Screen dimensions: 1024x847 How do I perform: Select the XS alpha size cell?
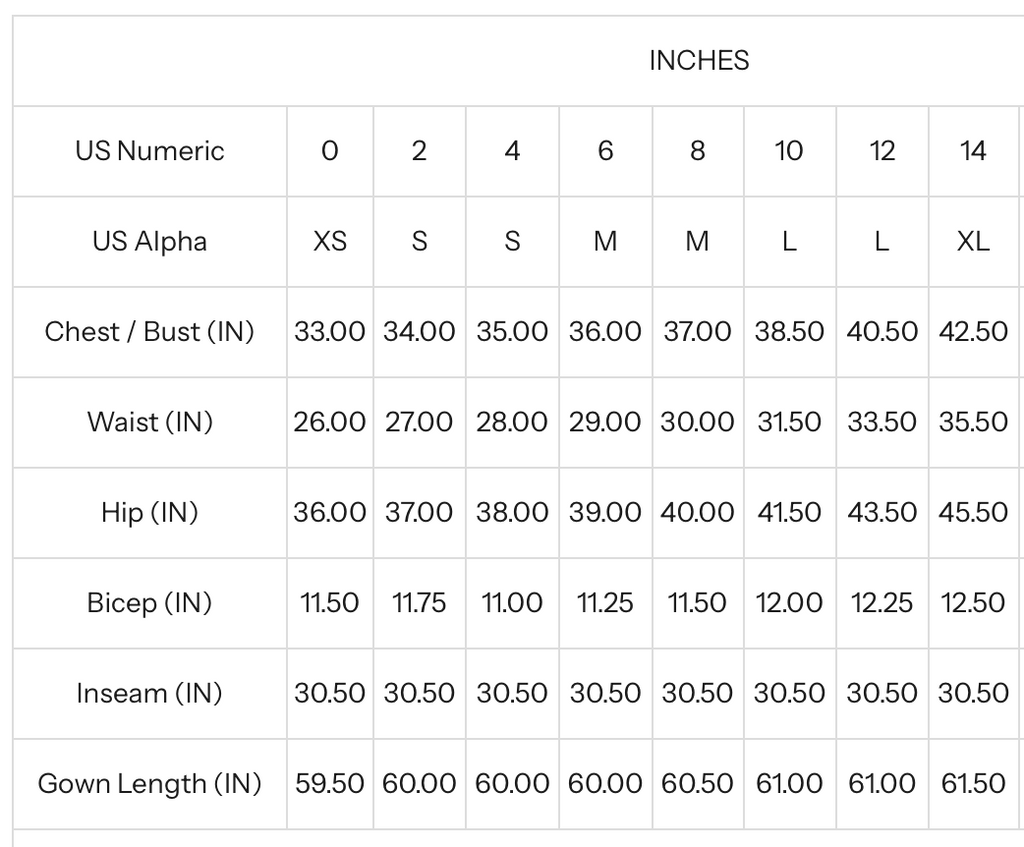[330, 242]
